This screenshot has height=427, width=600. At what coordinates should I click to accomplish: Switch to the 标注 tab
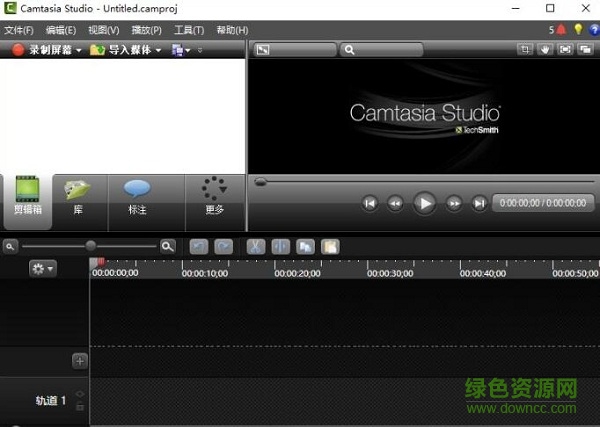(137, 198)
